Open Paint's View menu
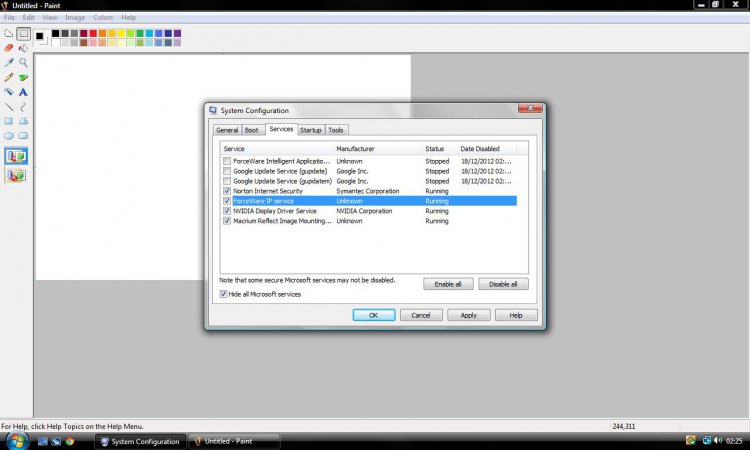This screenshot has width=750, height=450. 50,17
